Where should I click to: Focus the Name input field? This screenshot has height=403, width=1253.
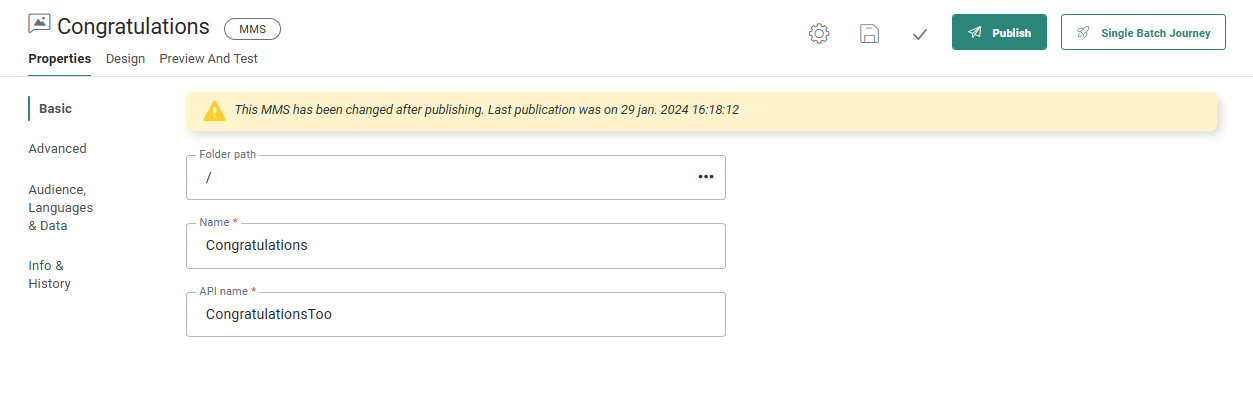(x=455, y=245)
